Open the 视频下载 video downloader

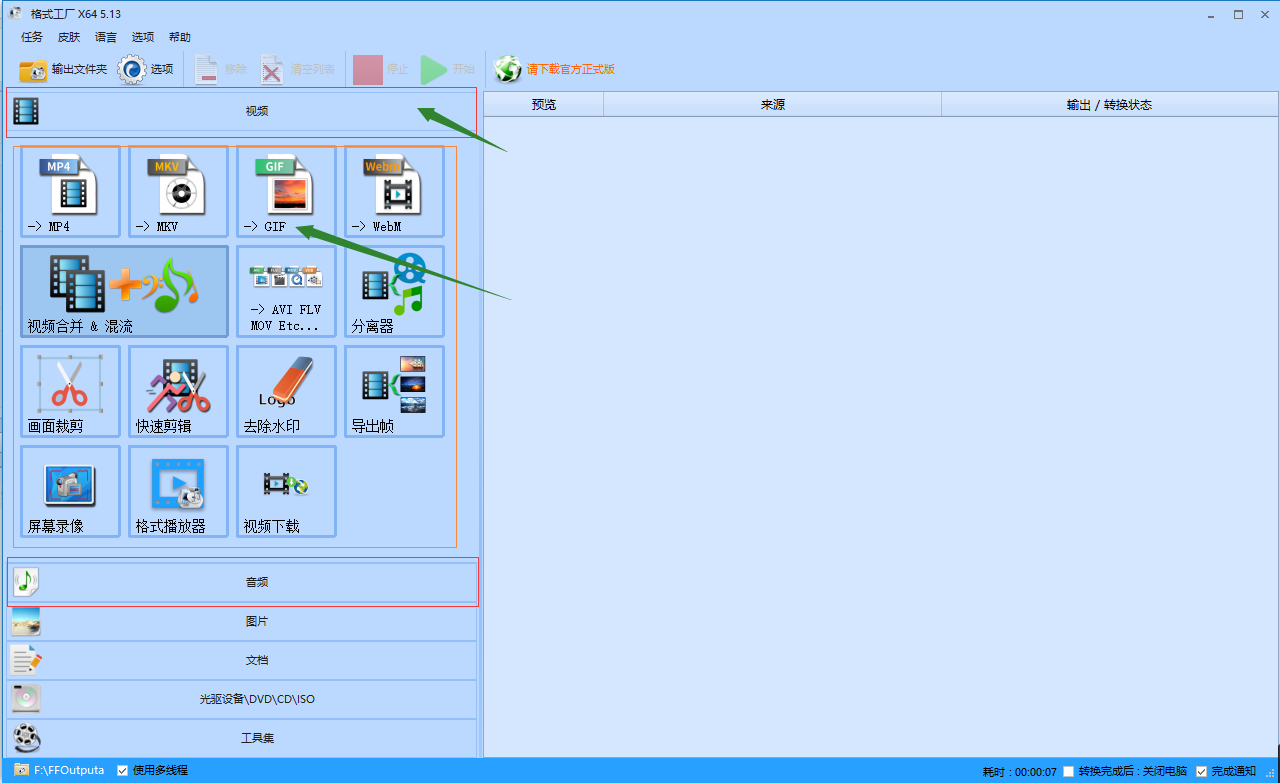(x=286, y=492)
